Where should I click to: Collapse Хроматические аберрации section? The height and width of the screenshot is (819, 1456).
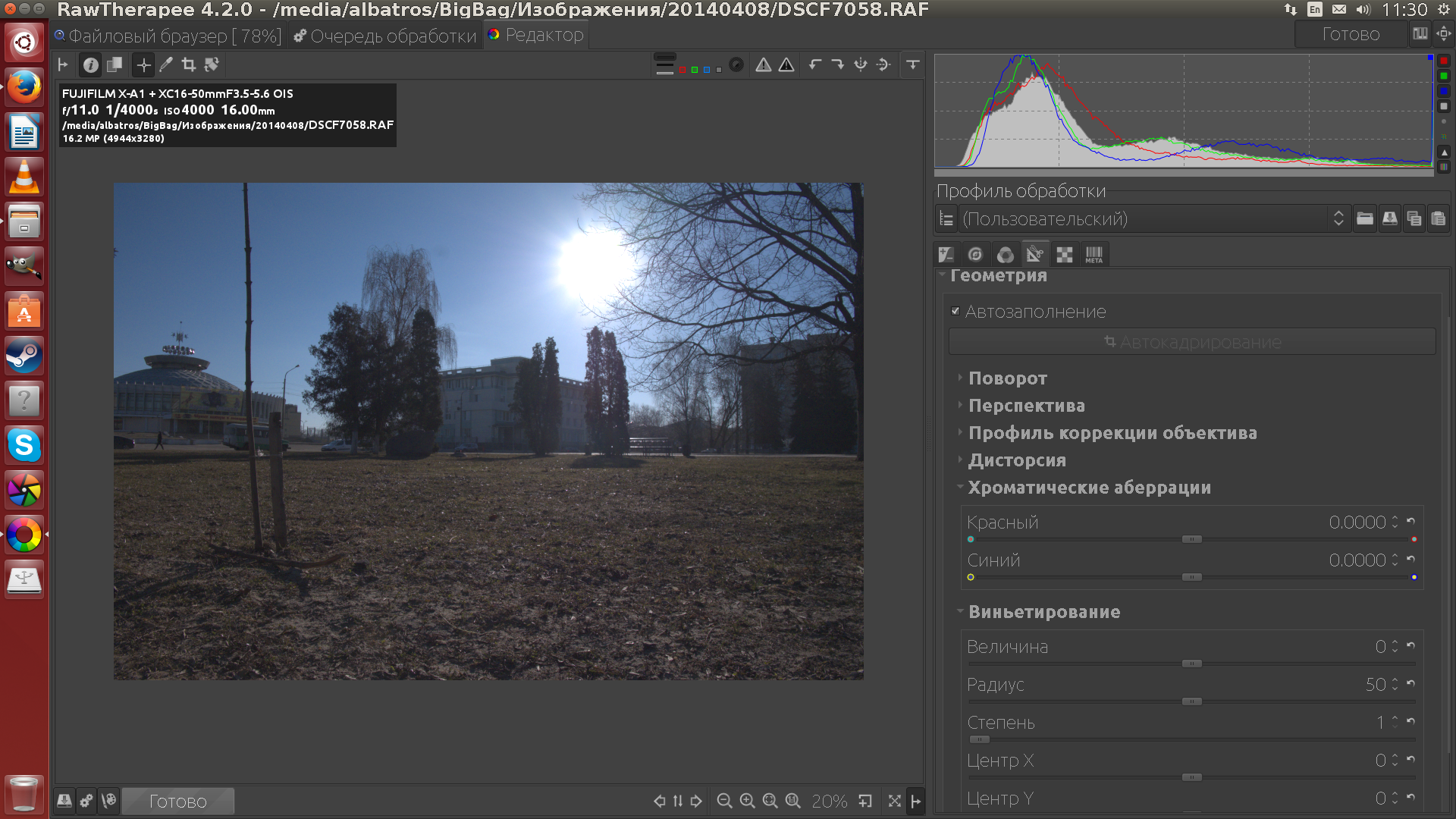(1089, 487)
